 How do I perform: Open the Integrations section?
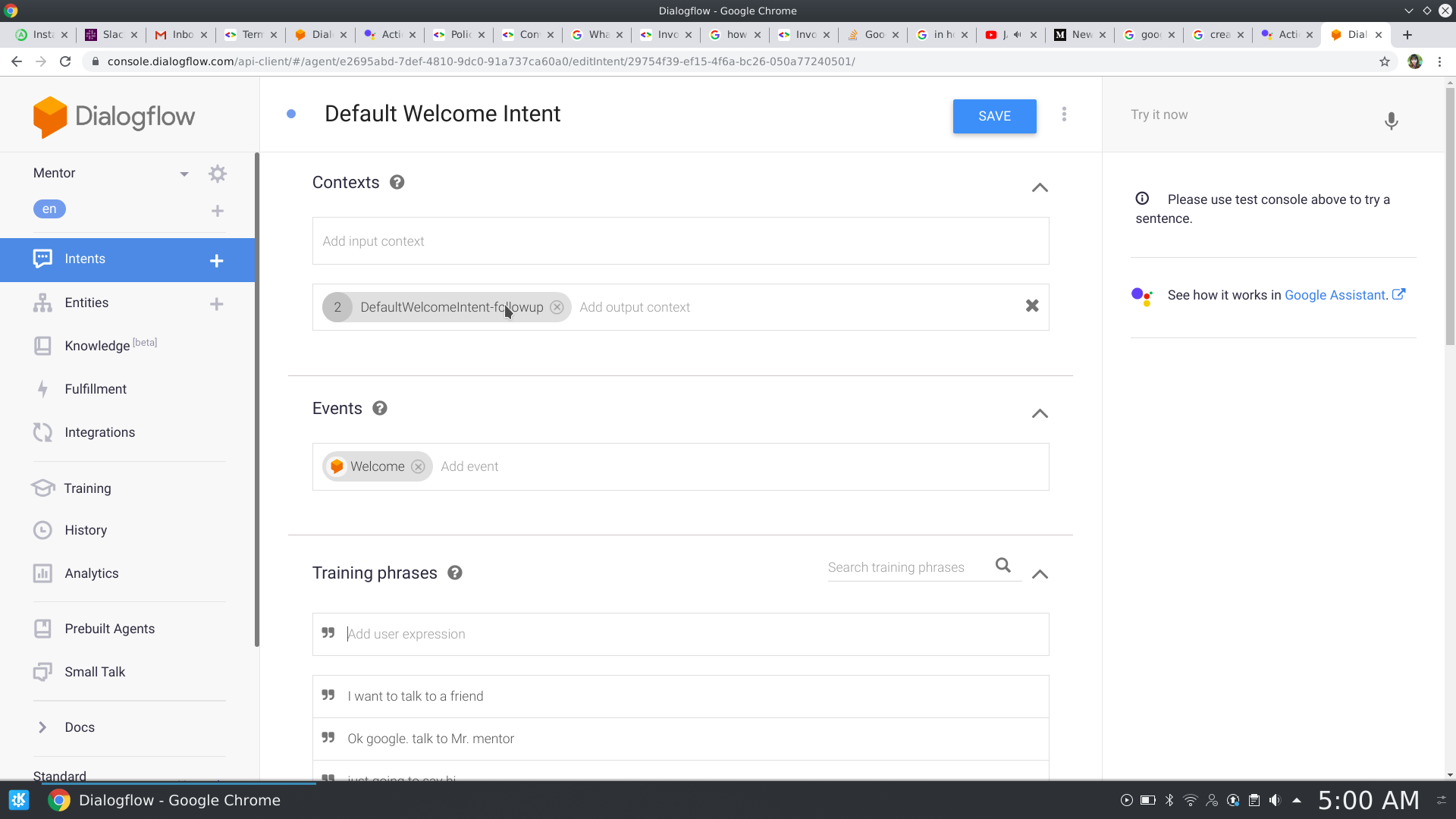click(x=99, y=432)
